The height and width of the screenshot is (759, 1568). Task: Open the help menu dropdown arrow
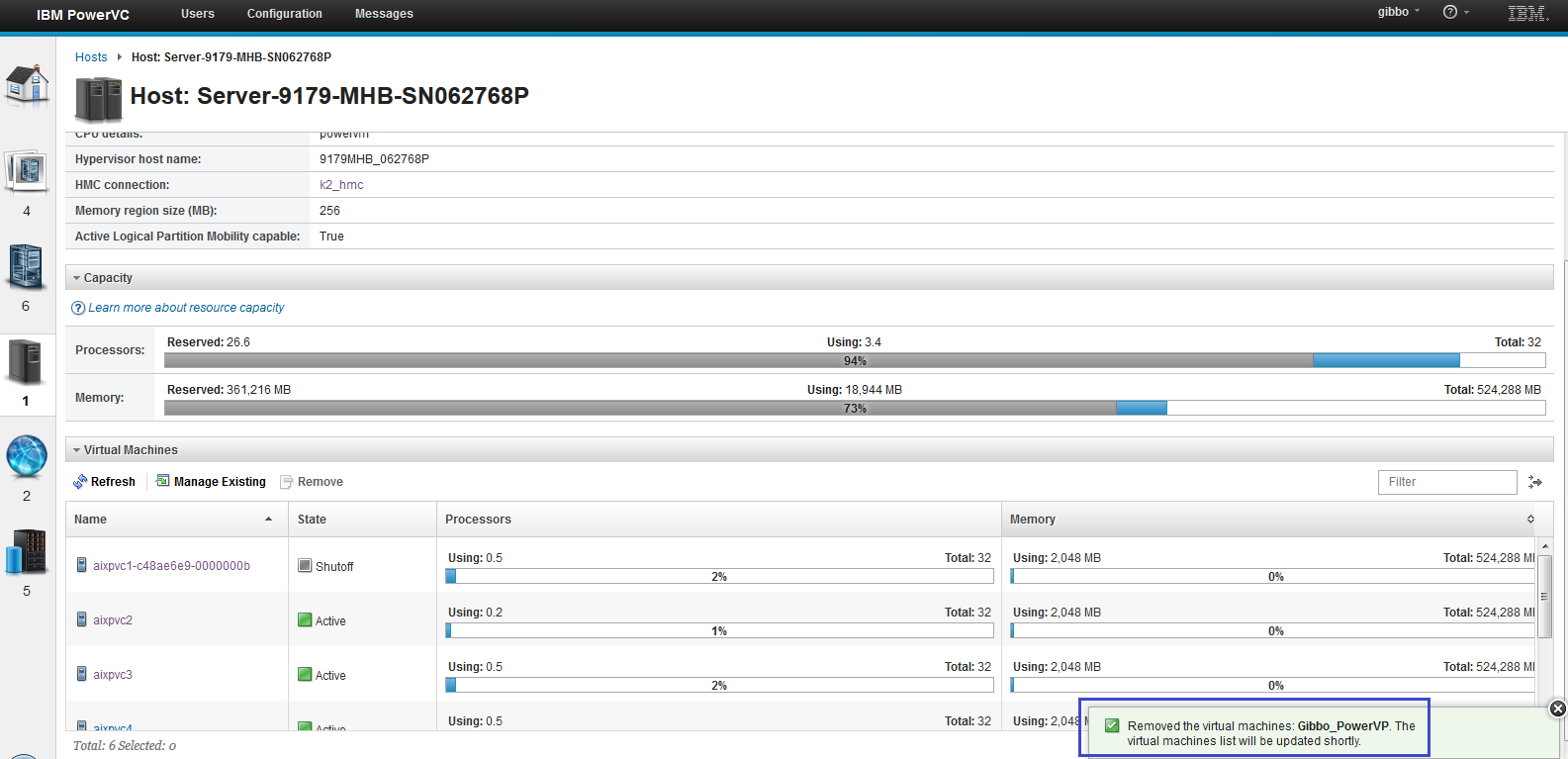[x=1466, y=12]
